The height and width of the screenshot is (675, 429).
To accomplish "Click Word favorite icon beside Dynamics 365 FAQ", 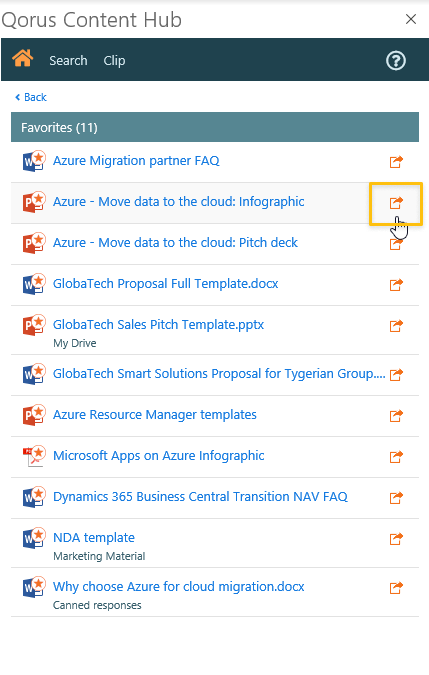I will click(x=34, y=497).
